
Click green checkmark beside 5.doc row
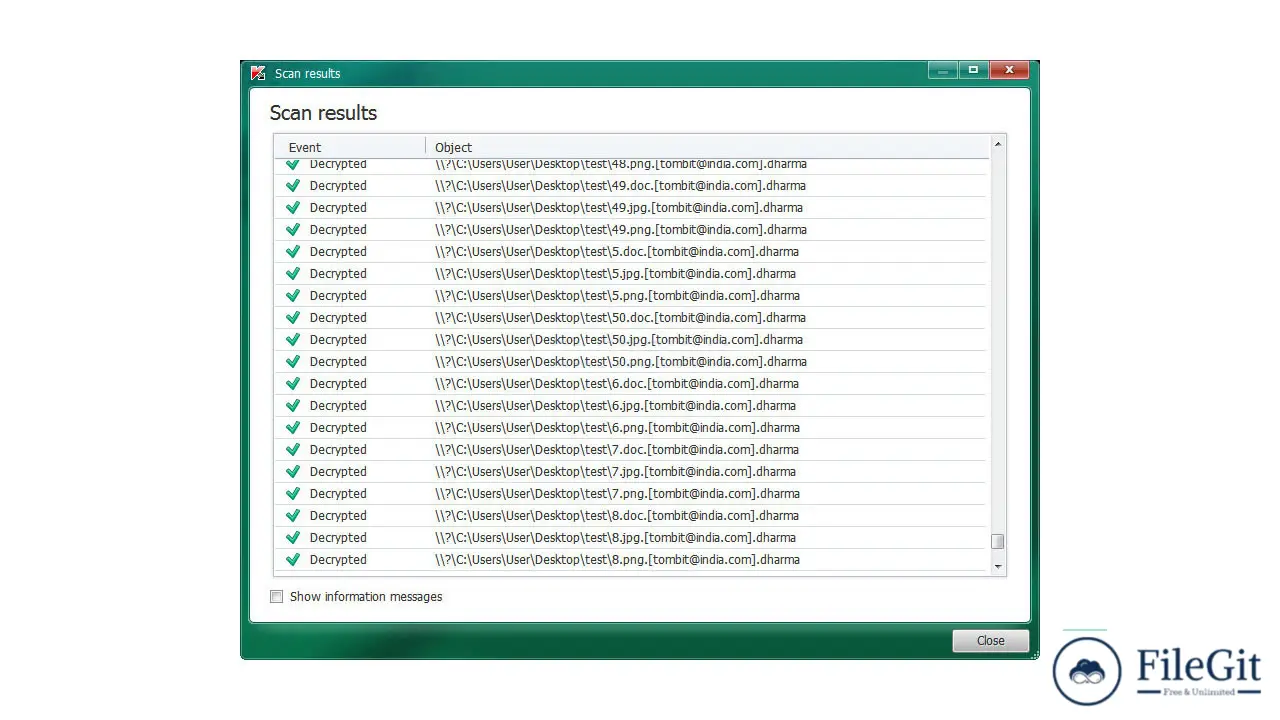tap(293, 251)
